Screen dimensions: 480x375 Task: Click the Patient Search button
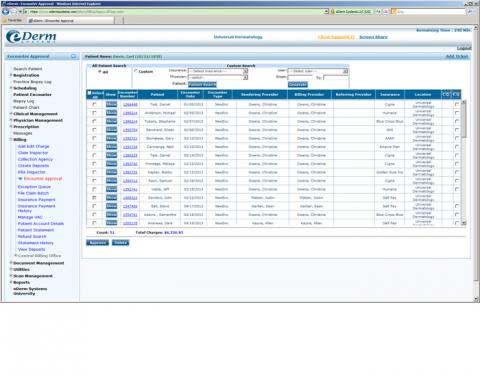(x=202, y=84)
